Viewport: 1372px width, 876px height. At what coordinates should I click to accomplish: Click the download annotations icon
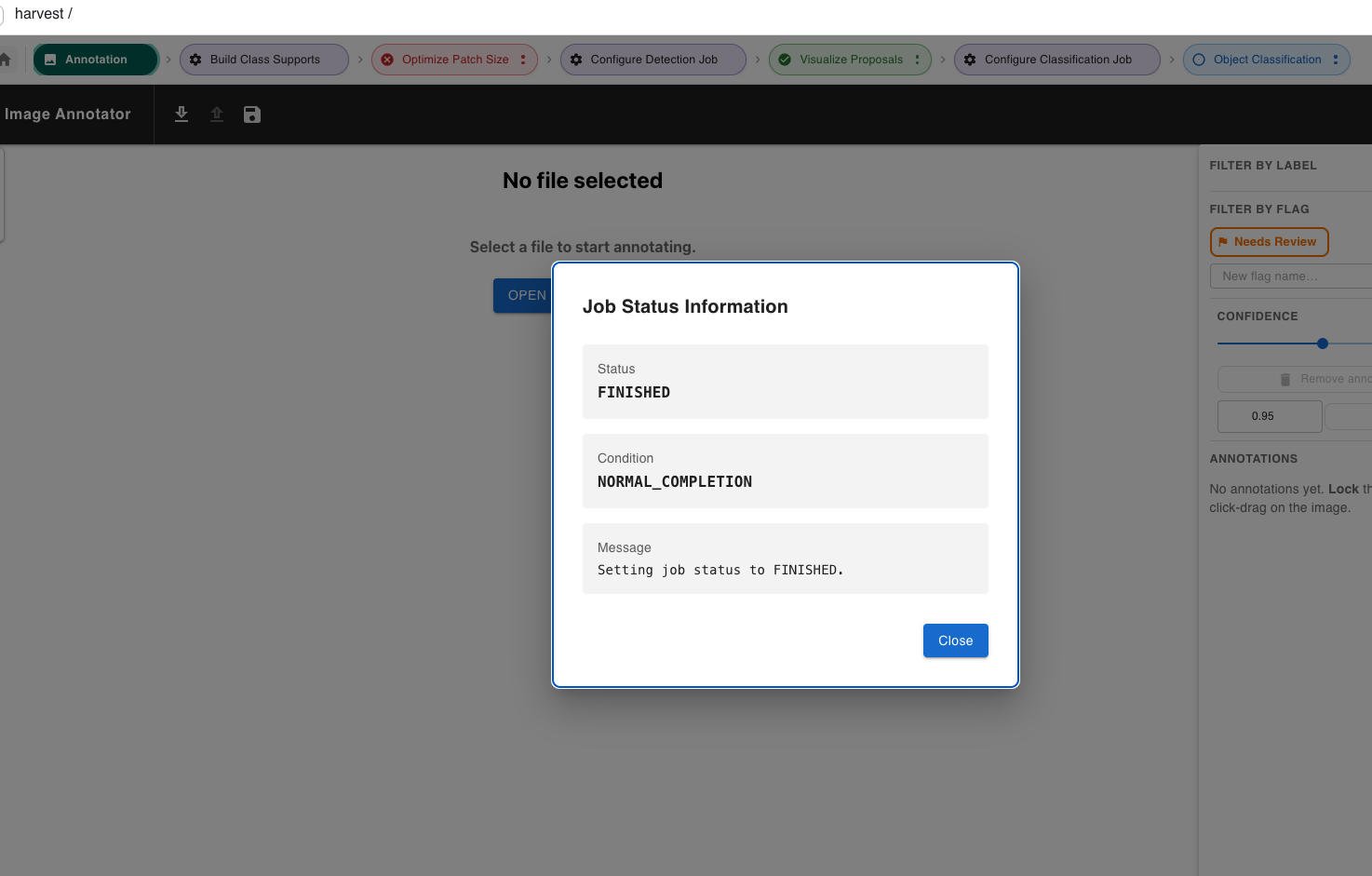(x=182, y=115)
